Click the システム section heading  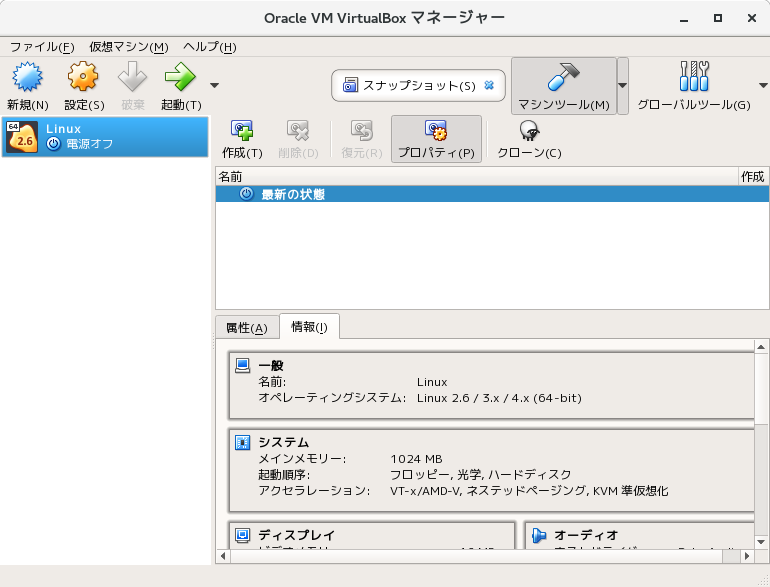pyautogui.click(x=284, y=442)
